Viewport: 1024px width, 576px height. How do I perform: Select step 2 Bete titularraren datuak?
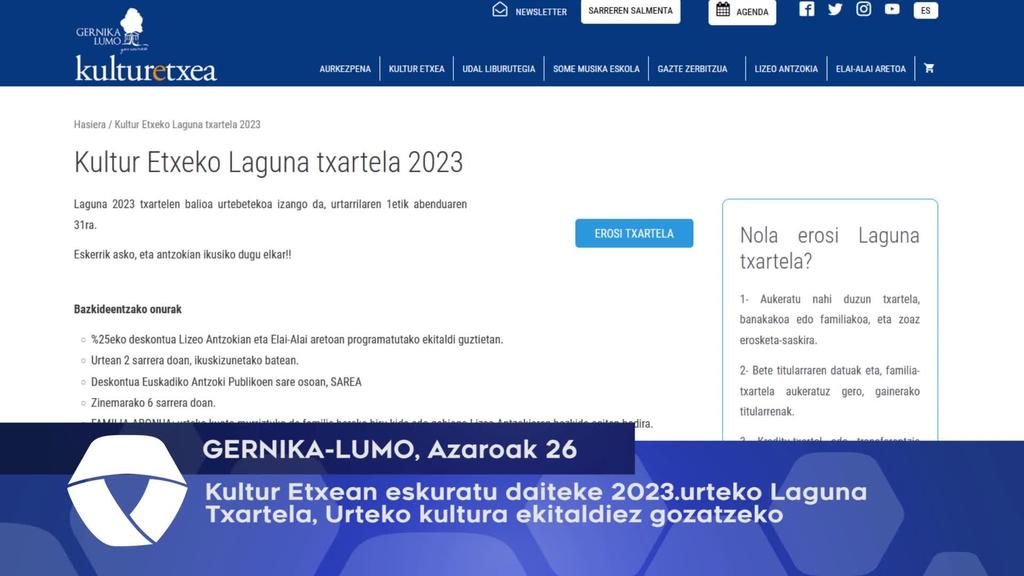point(829,391)
